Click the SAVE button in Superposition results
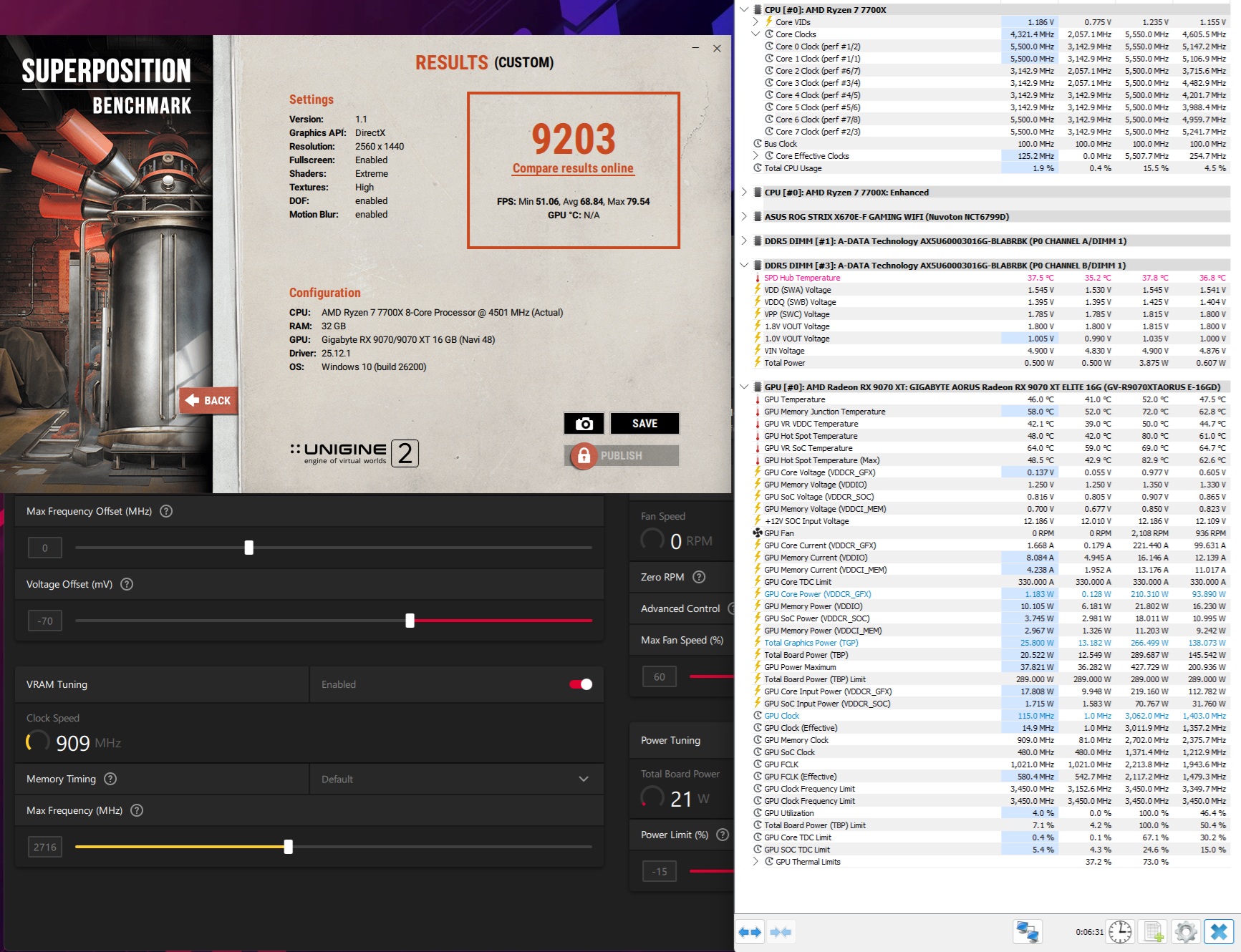The height and width of the screenshot is (952, 1241). coord(644,424)
